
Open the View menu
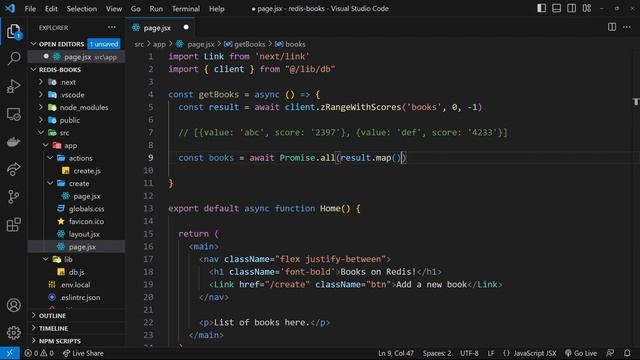113,9
